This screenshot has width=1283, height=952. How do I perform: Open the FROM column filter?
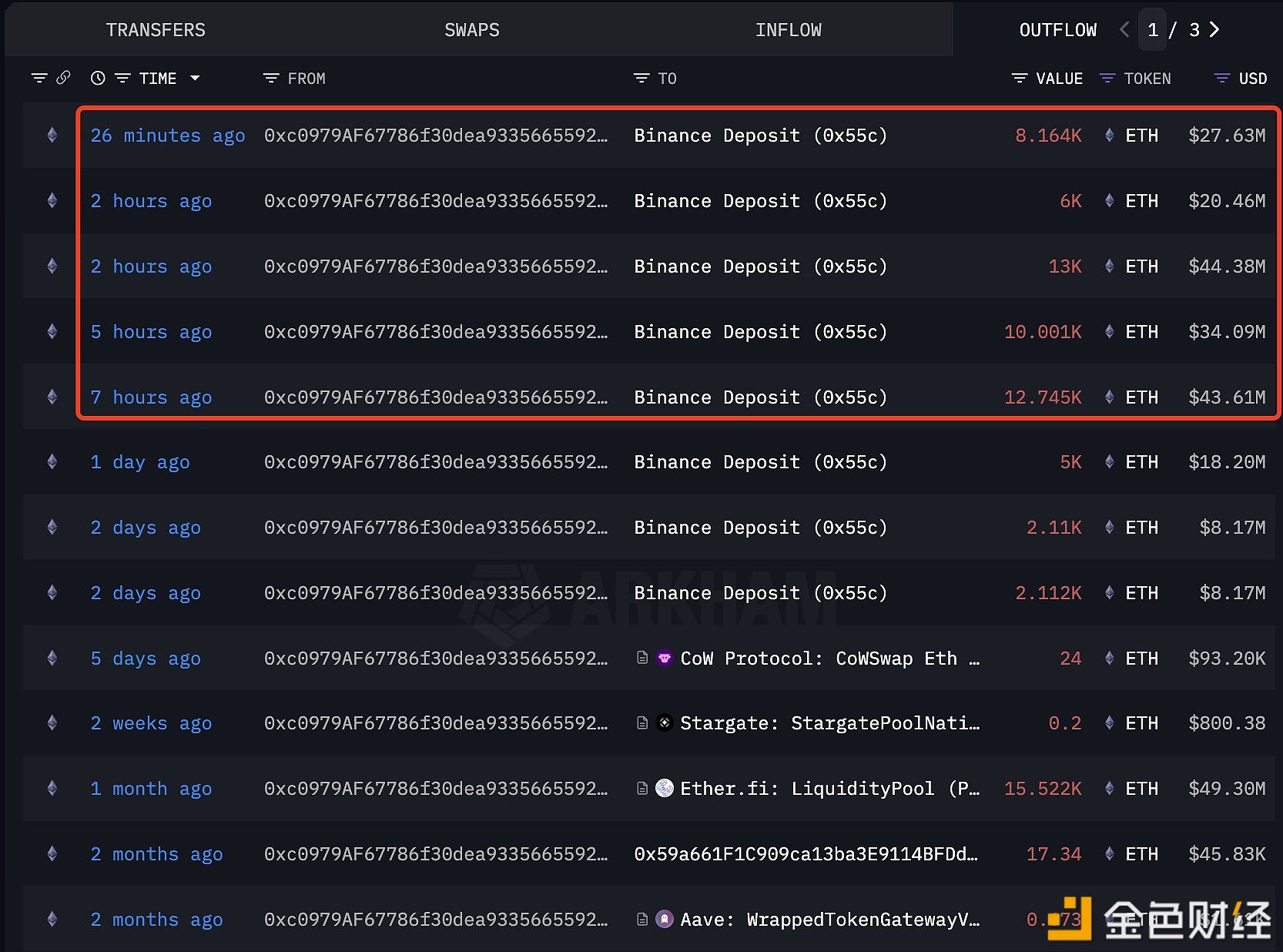[271, 78]
